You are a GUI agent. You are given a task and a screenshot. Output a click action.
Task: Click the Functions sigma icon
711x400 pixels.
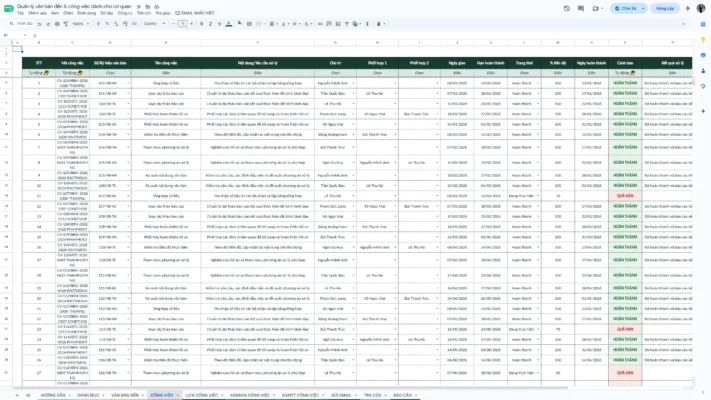point(367,24)
